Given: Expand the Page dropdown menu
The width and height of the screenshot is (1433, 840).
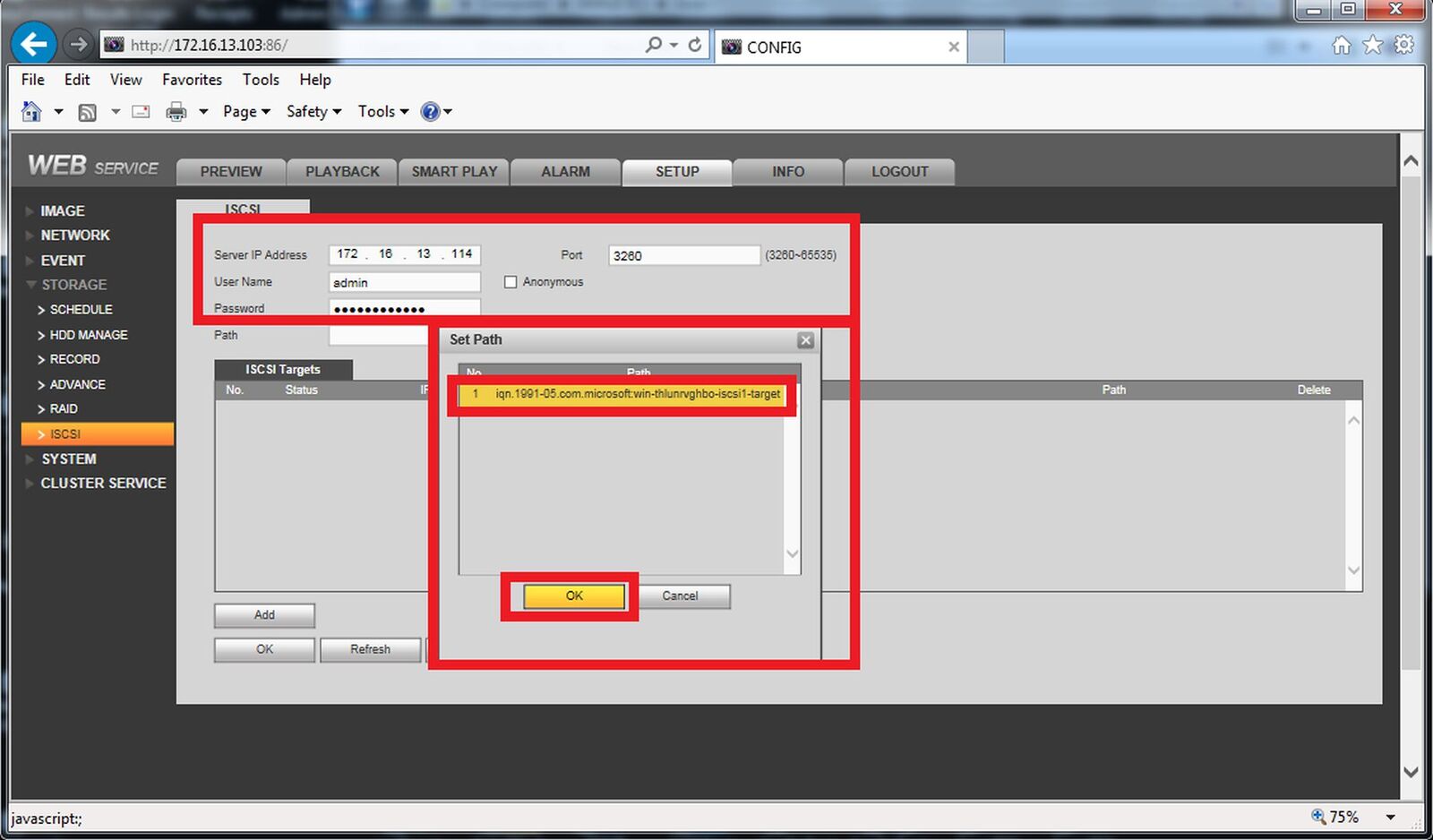Looking at the screenshot, I should pyautogui.click(x=246, y=112).
